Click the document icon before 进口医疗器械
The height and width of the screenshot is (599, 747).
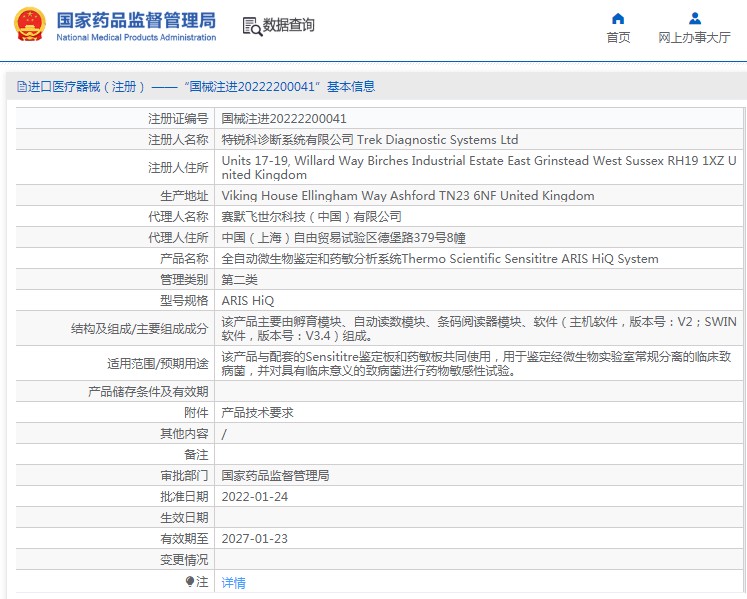click(22, 86)
